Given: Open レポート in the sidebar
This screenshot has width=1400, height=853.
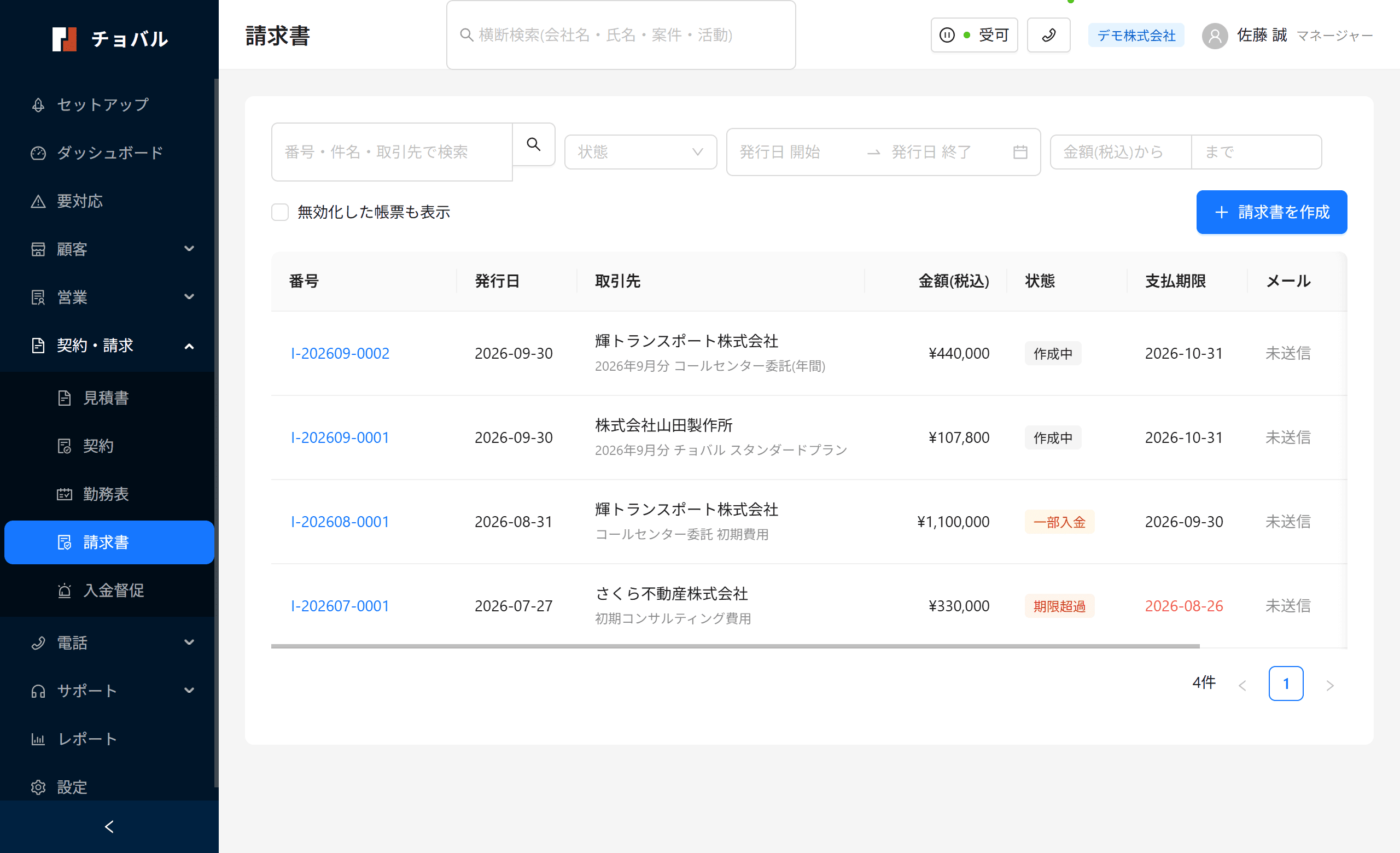Looking at the screenshot, I should [x=109, y=739].
